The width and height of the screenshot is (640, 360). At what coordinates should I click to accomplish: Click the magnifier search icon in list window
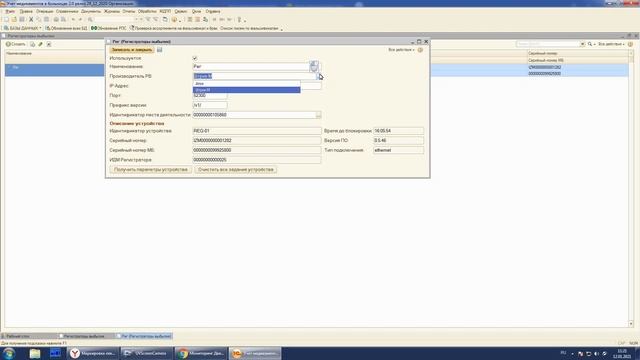pyautogui.click(x=590, y=44)
